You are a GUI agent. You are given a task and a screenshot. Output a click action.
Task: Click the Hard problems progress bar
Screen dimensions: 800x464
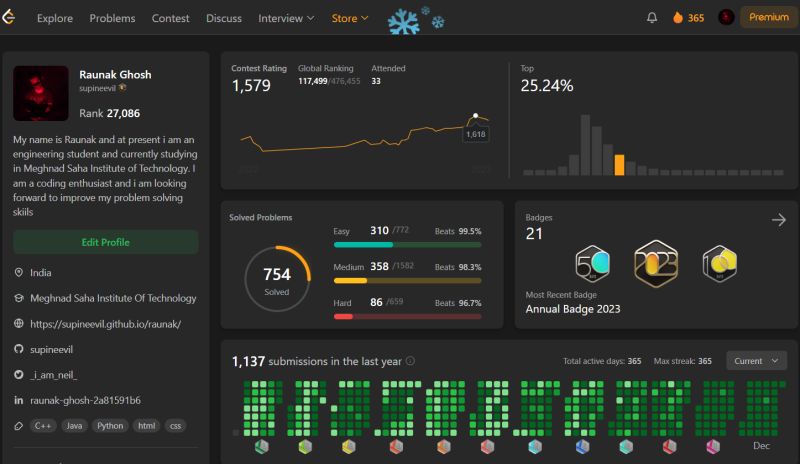click(407, 316)
